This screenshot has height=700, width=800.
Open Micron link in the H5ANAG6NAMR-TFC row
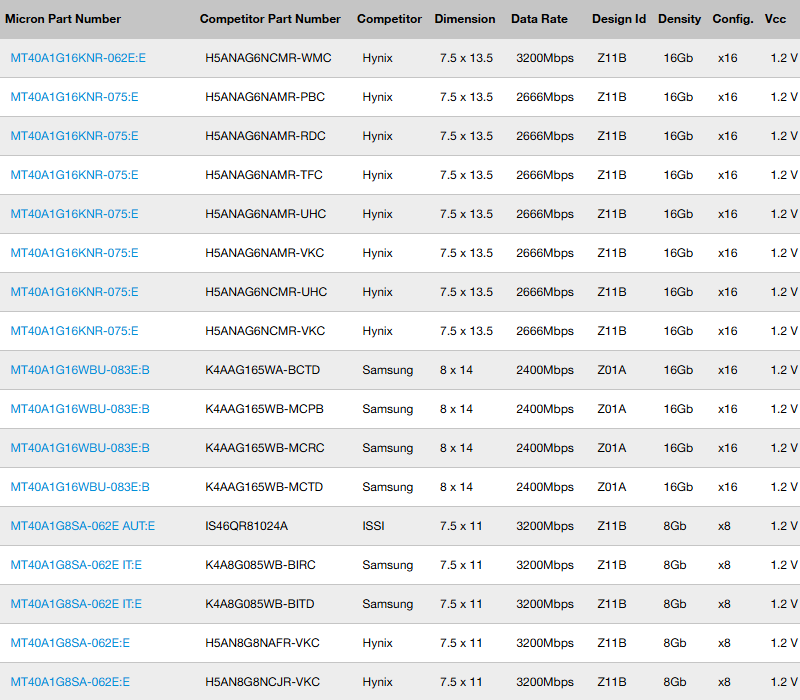[x=74, y=175]
